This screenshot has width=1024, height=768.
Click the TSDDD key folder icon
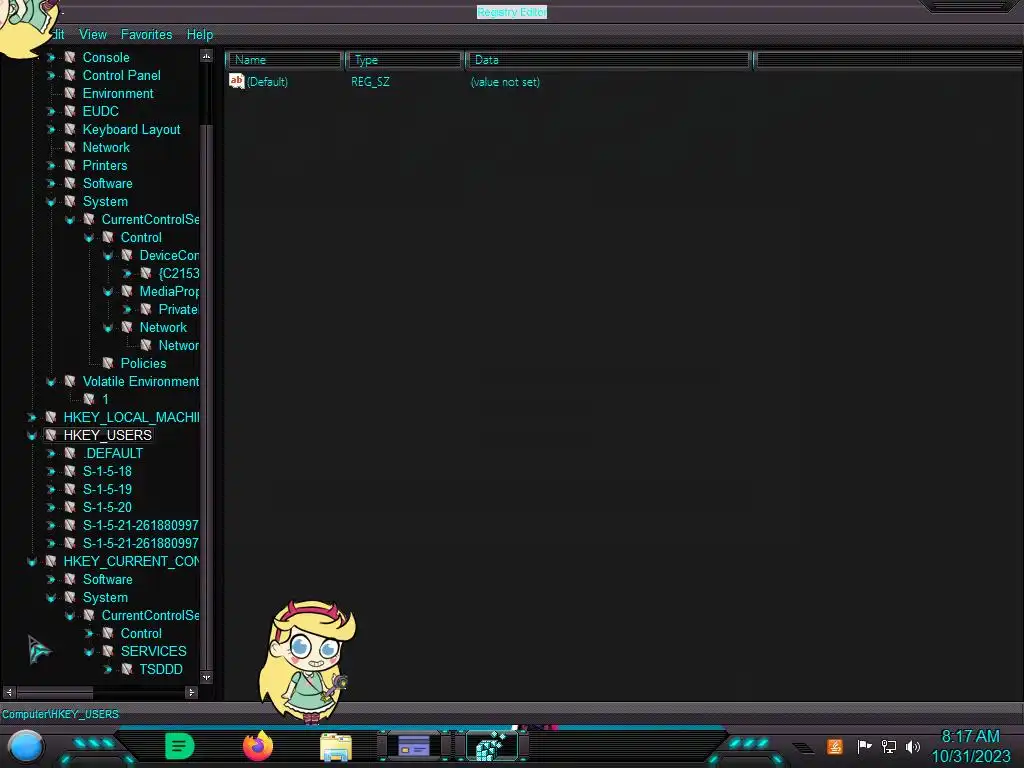(127, 669)
